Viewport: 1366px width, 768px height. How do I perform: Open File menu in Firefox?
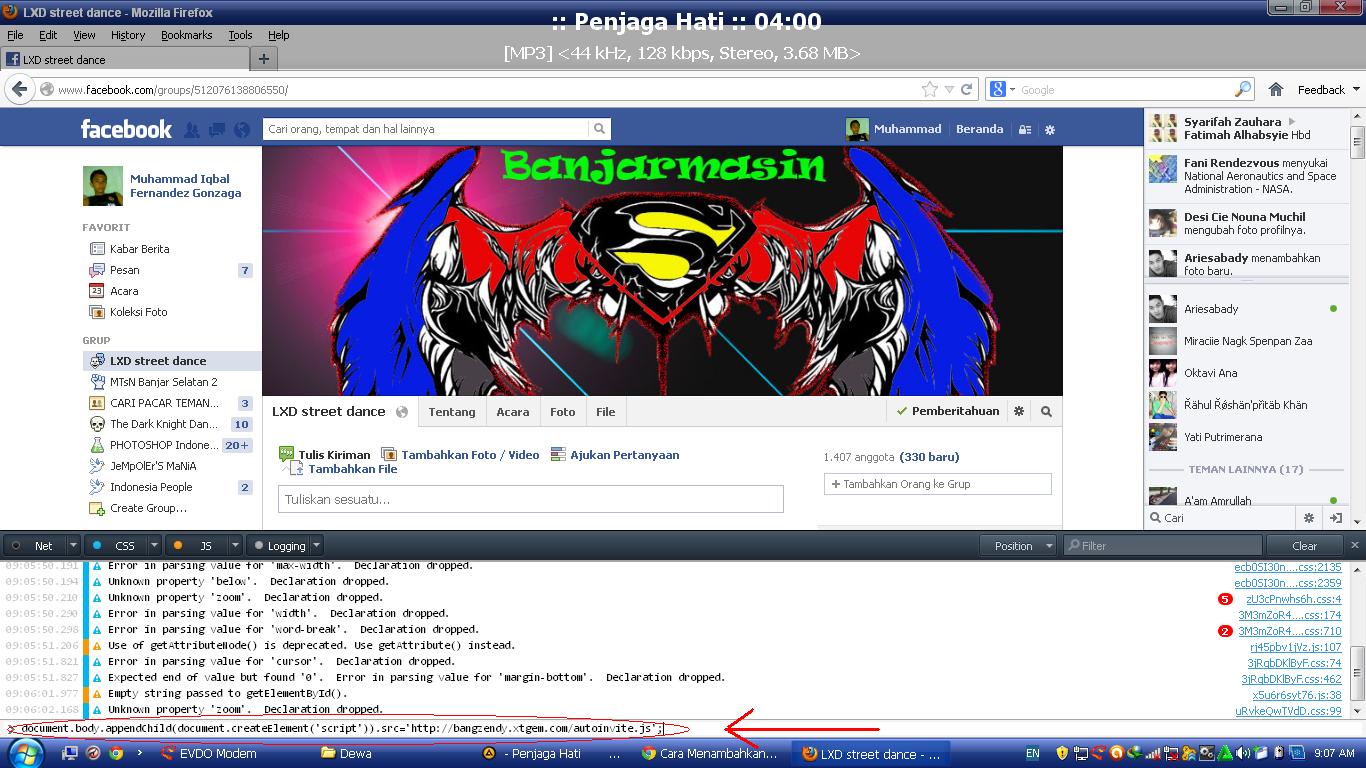click(15, 35)
